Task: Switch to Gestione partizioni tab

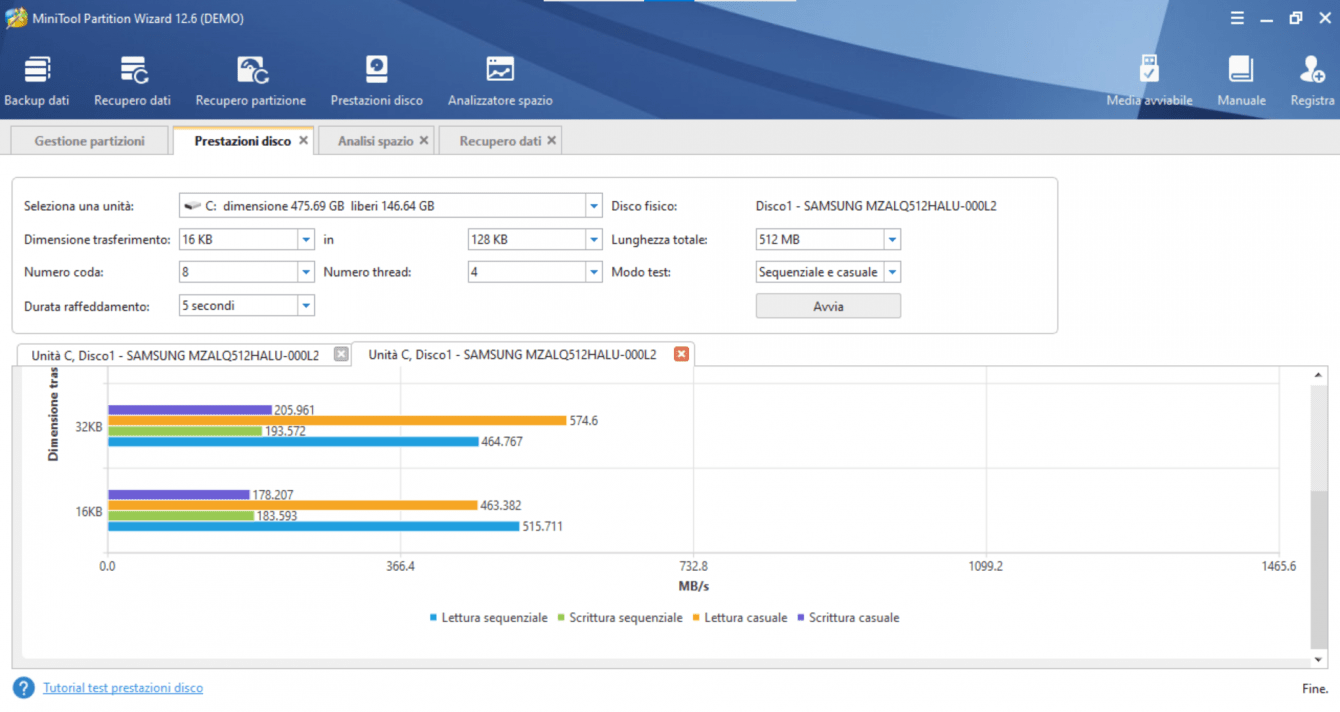Action: click(89, 141)
